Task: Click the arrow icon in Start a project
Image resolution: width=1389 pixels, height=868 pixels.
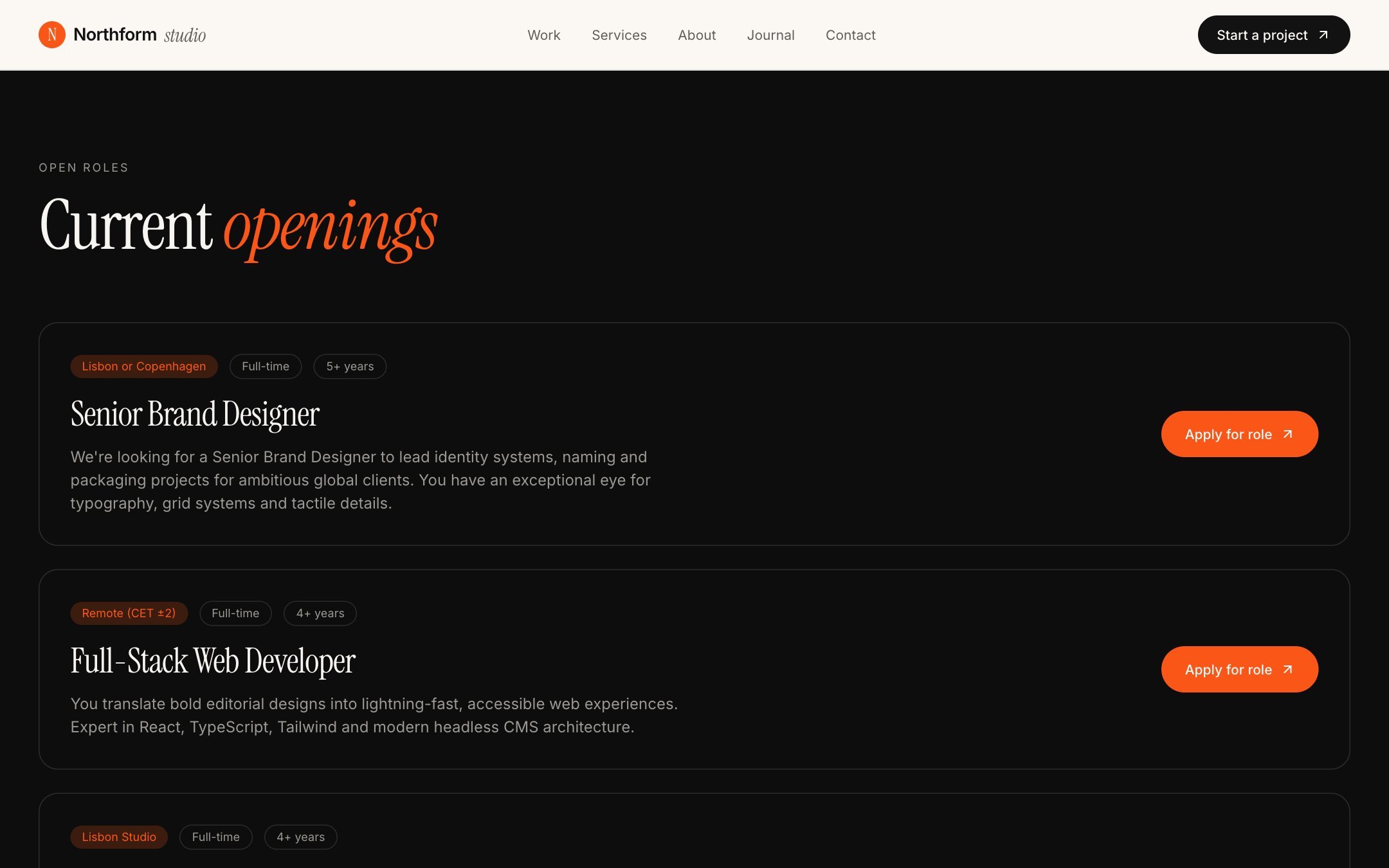Action: coord(1323,35)
